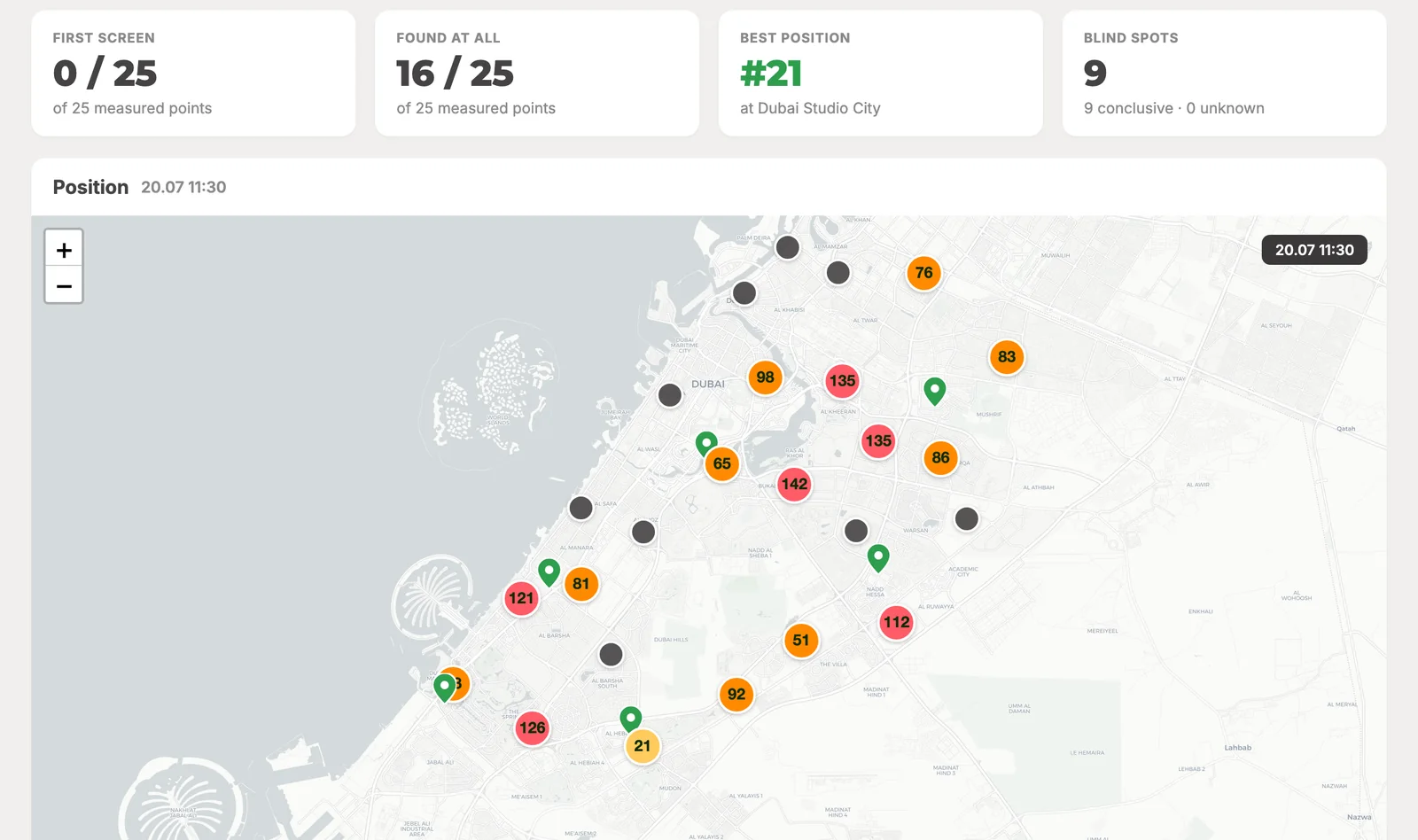
Task: Select the green pin above Nadd Hessa
Action: 878,557
